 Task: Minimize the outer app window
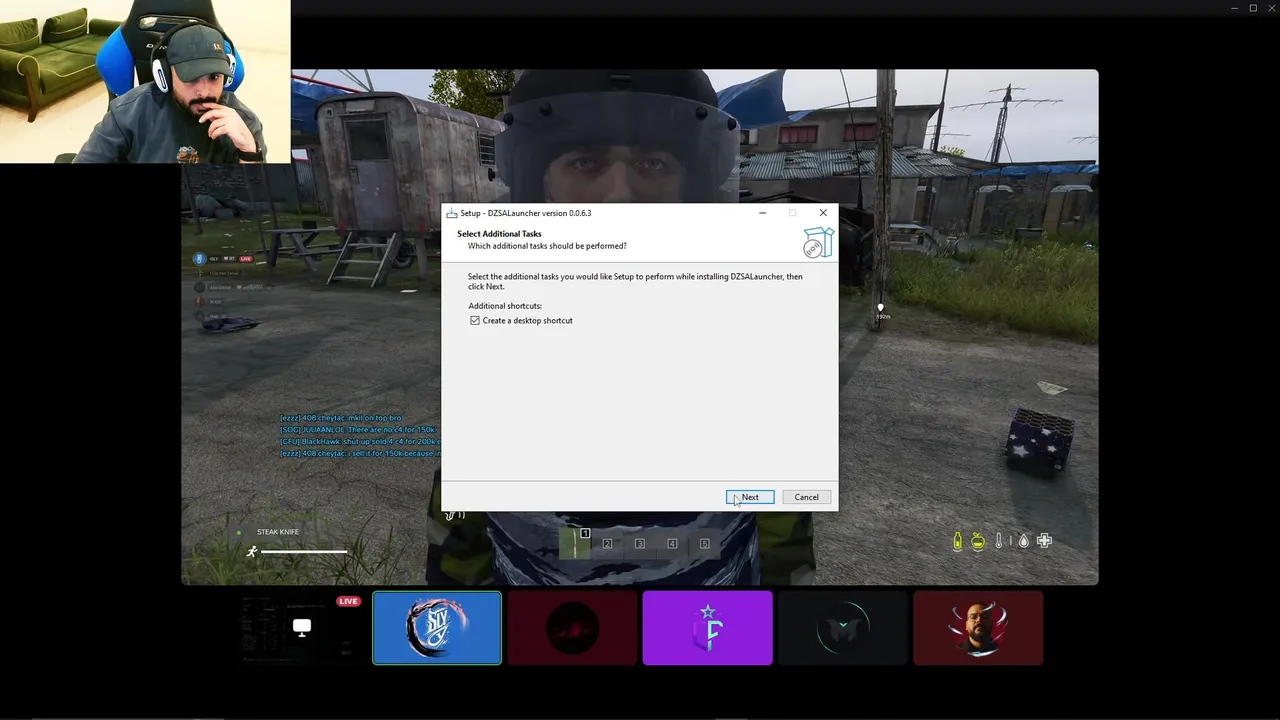click(1235, 8)
